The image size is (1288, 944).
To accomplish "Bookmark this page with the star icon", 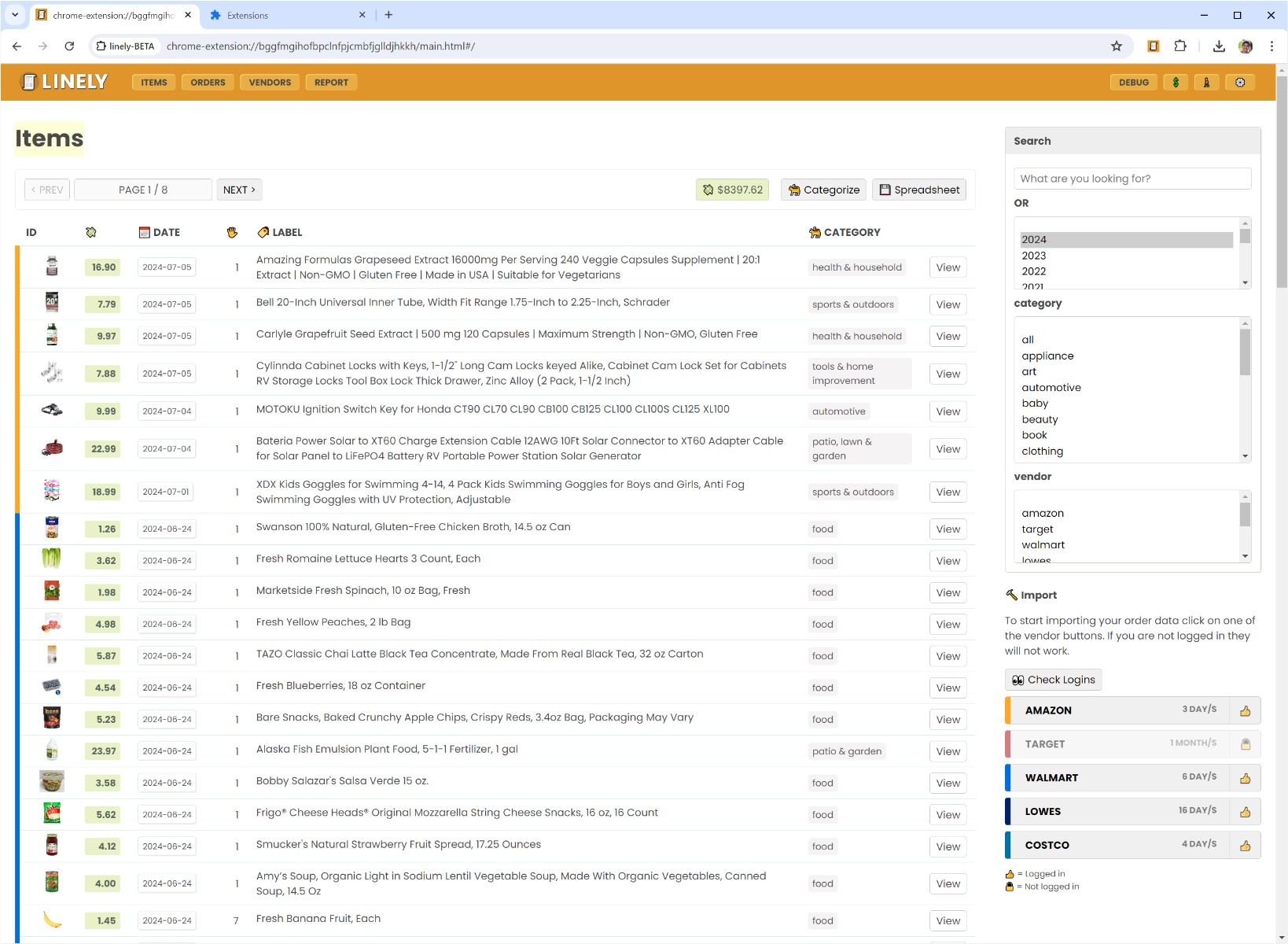I will click(1116, 46).
